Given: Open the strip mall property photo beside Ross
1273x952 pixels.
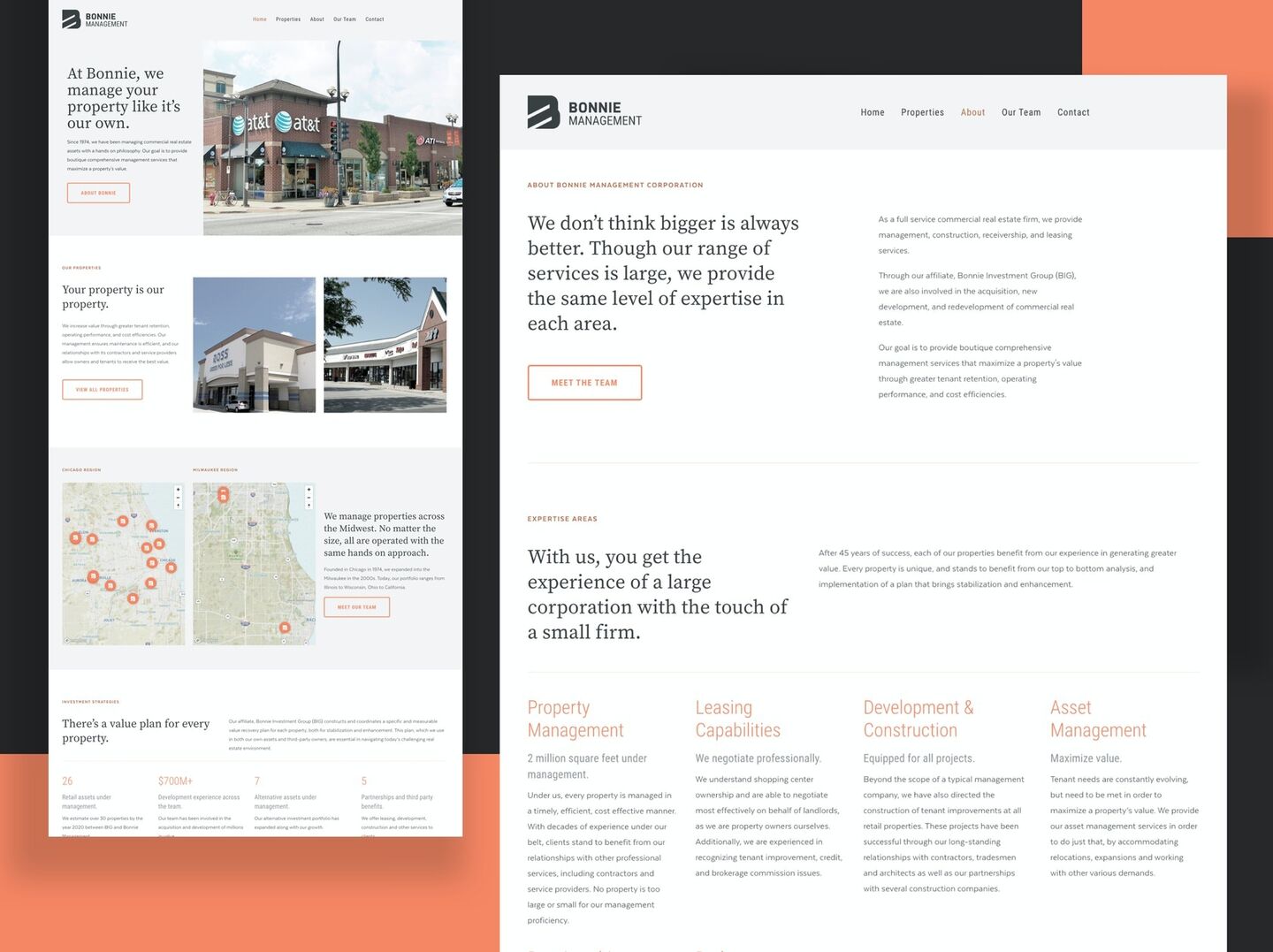Looking at the screenshot, I should [385, 345].
